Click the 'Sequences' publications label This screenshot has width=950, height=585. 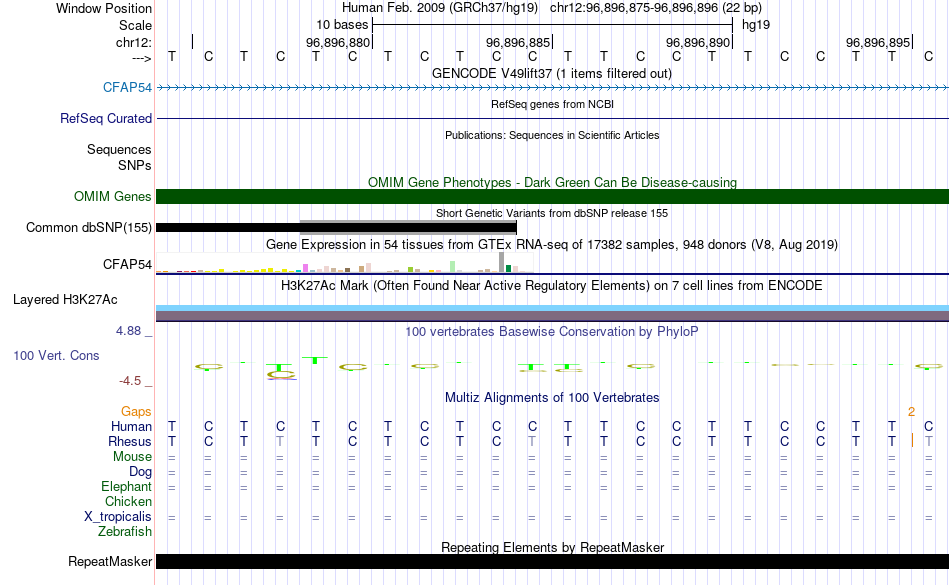119,149
